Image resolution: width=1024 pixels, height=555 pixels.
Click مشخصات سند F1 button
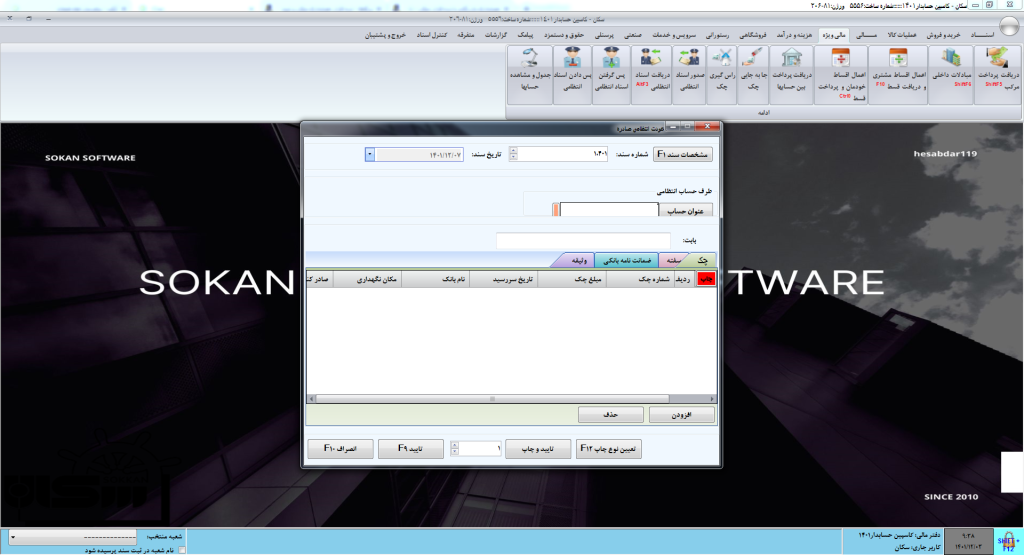click(682, 154)
